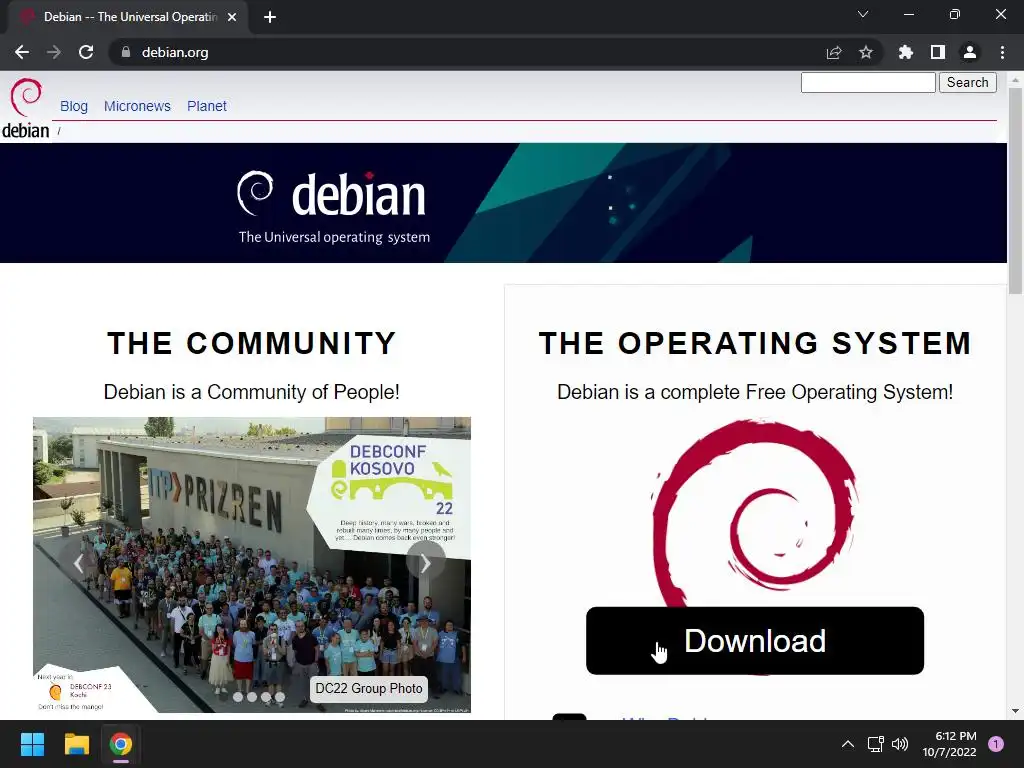Open the Extensions puzzle icon

(905, 52)
